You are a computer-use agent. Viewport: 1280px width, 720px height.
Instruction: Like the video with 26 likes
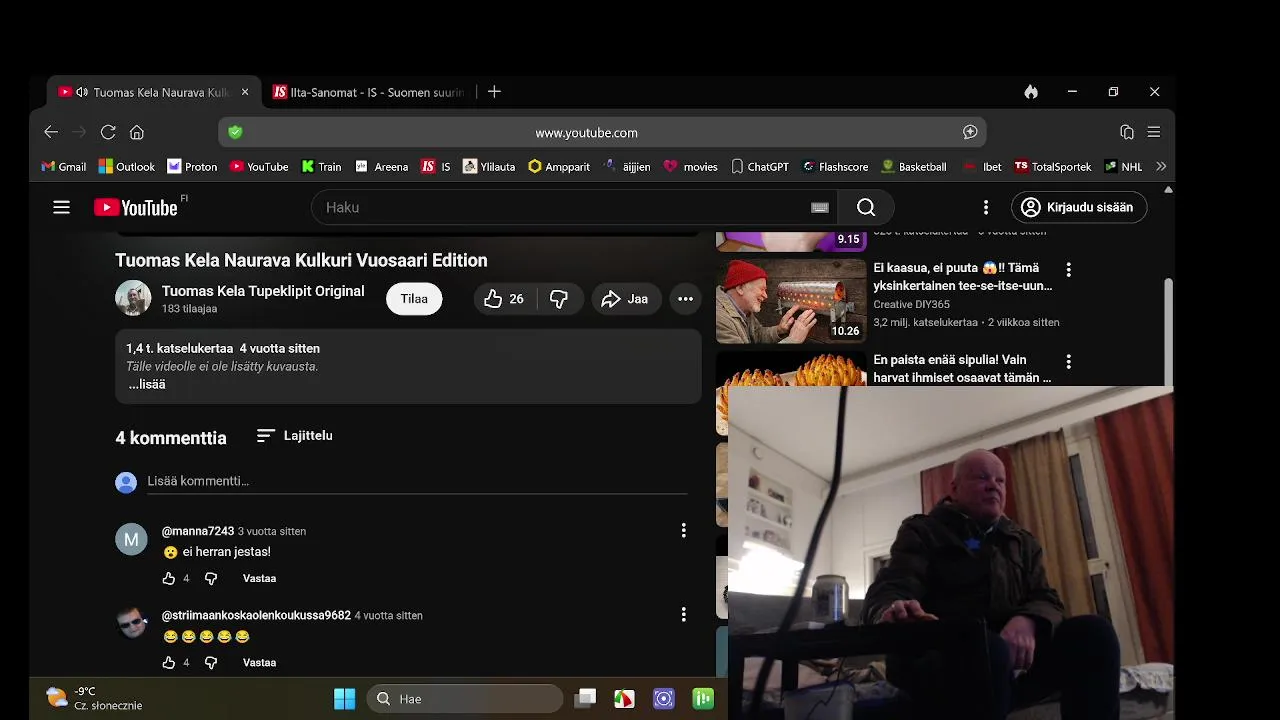tap(505, 299)
